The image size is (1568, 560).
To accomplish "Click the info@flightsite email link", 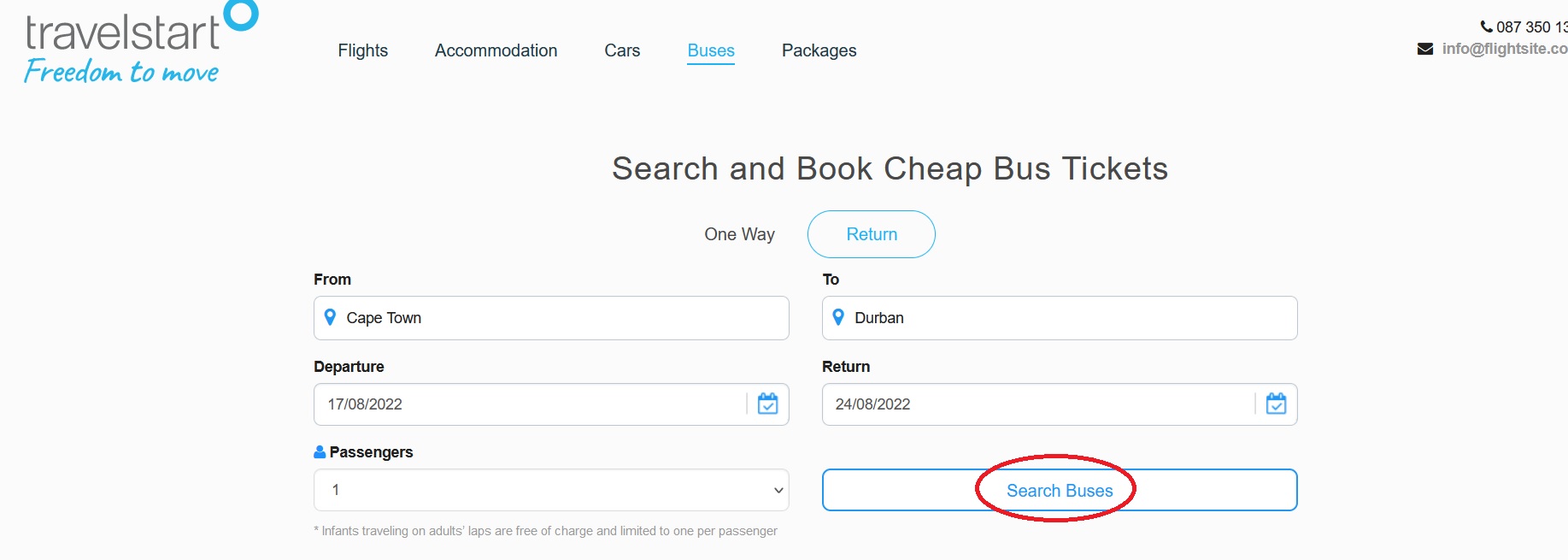I will (1504, 49).
